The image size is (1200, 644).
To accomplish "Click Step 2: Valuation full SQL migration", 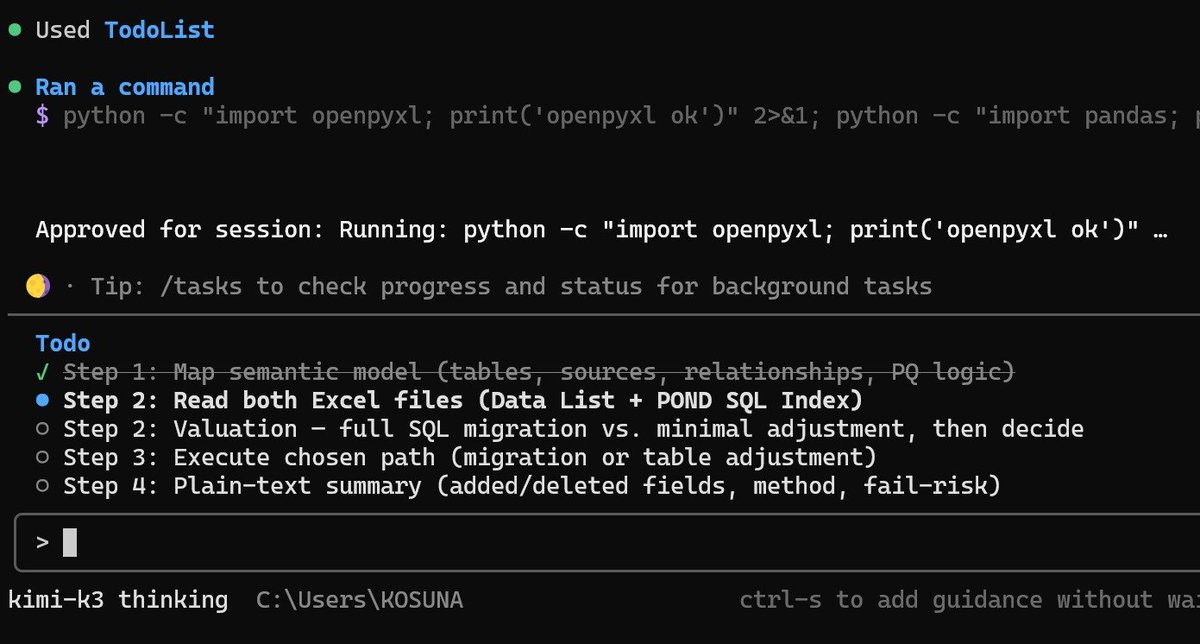I will click(x=573, y=430).
